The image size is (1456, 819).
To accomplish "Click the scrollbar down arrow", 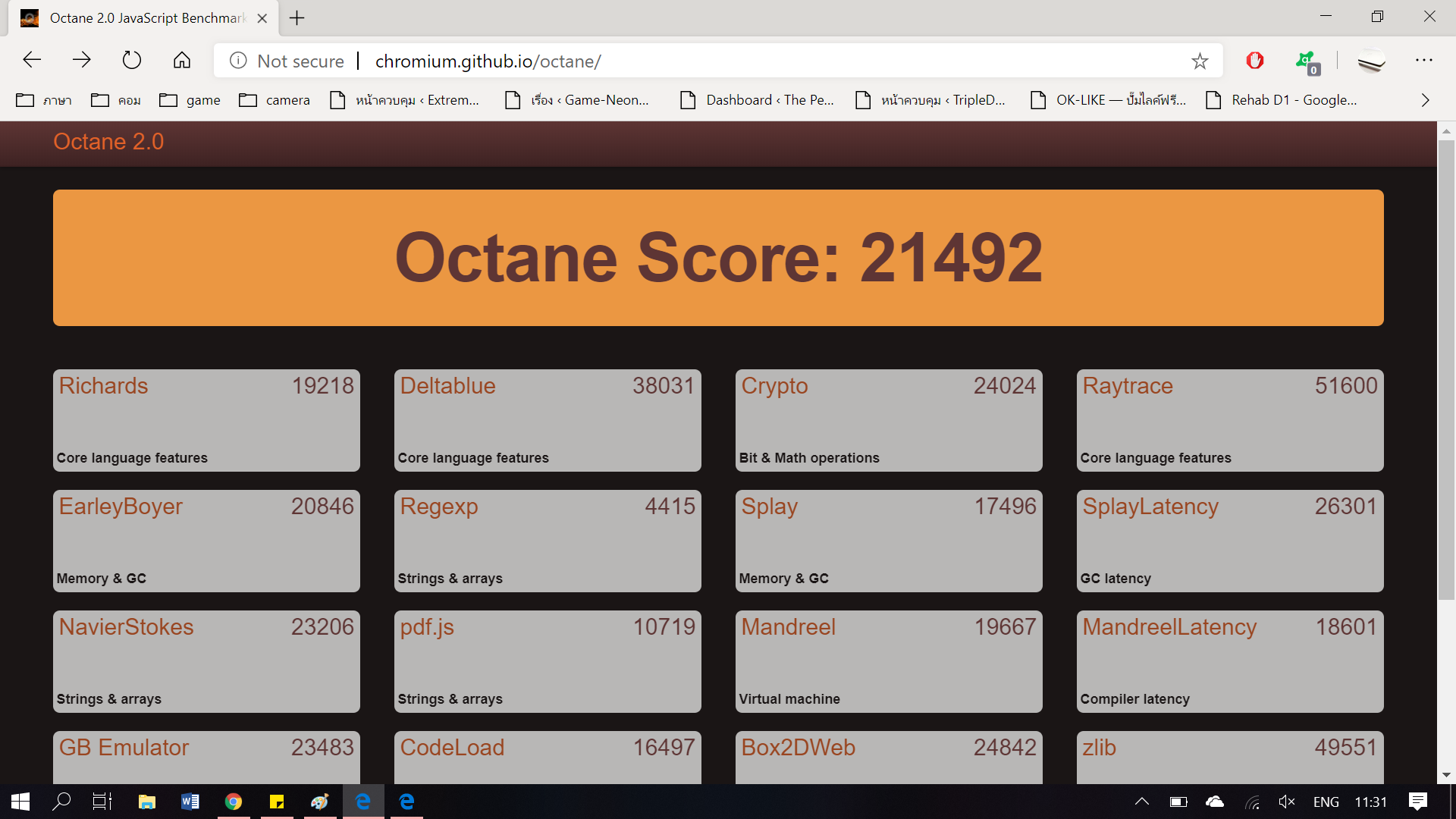I will tap(1446, 775).
